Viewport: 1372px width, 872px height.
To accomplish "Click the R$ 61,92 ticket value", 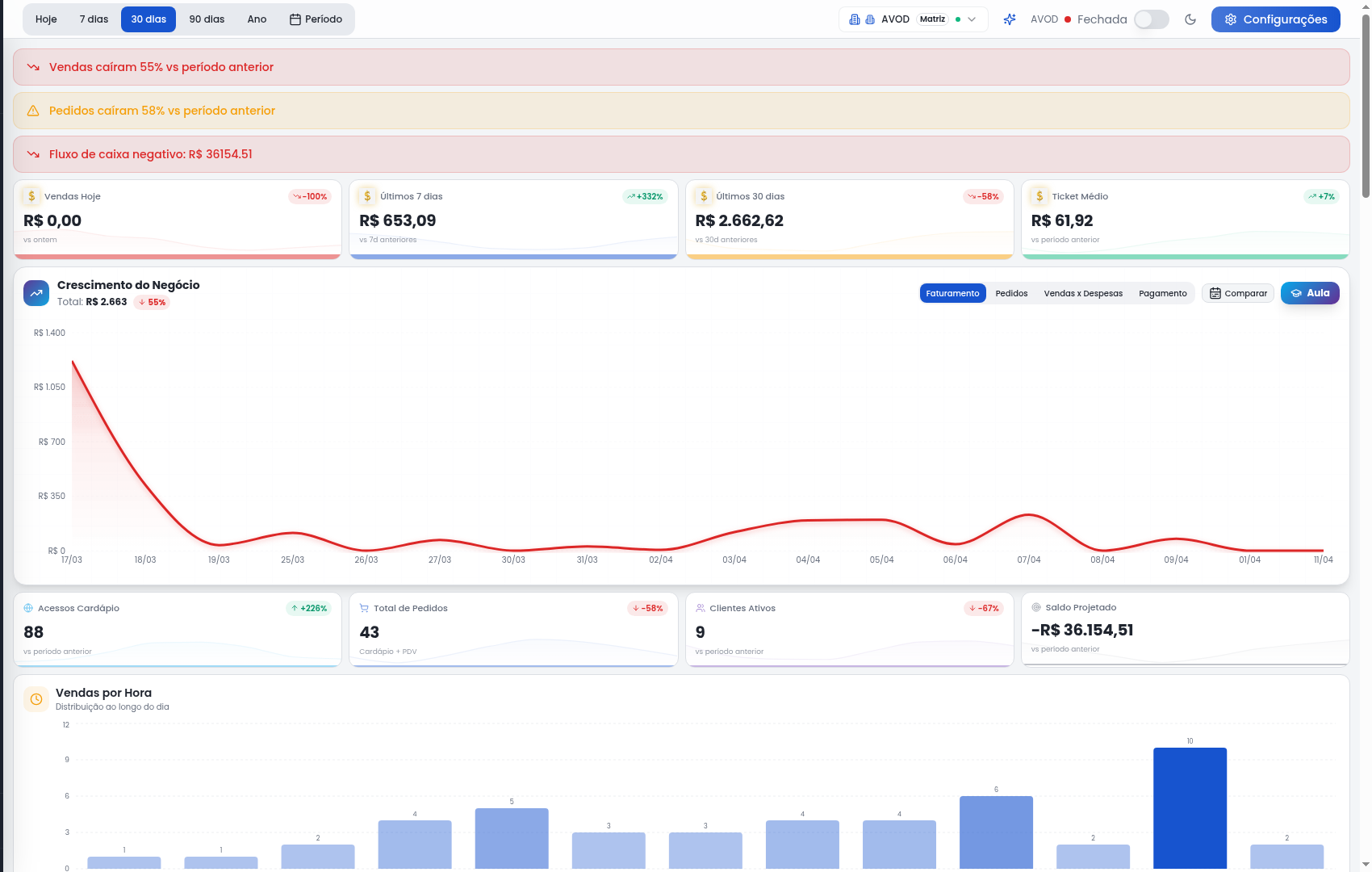I will (x=1062, y=220).
